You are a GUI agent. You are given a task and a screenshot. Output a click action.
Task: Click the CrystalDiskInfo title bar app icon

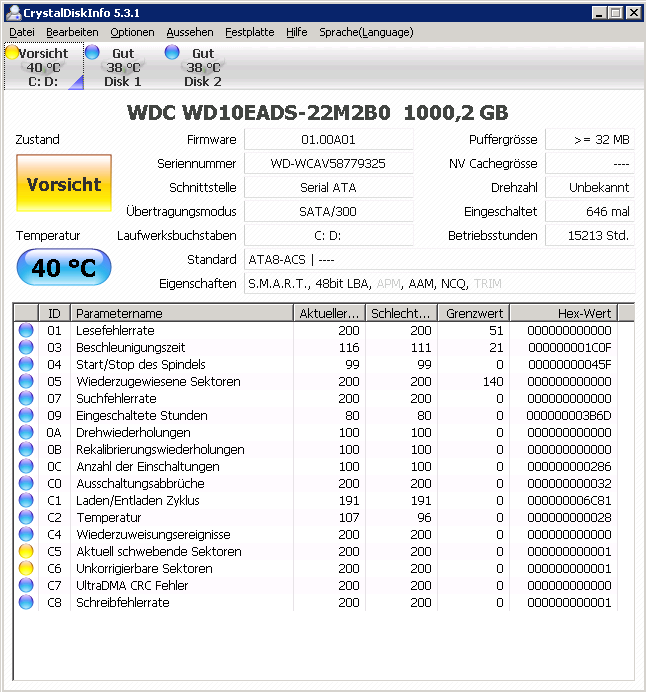(13, 13)
